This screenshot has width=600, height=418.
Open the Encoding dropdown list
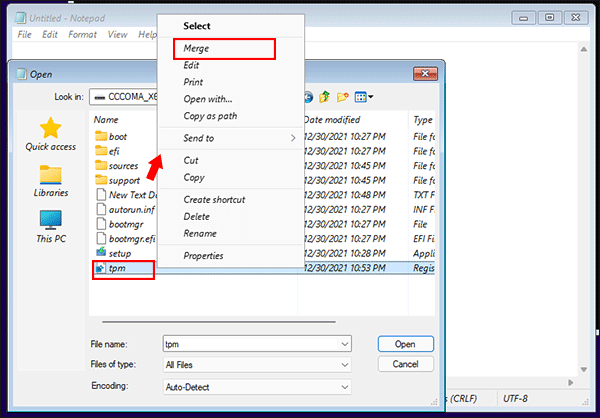[345, 387]
